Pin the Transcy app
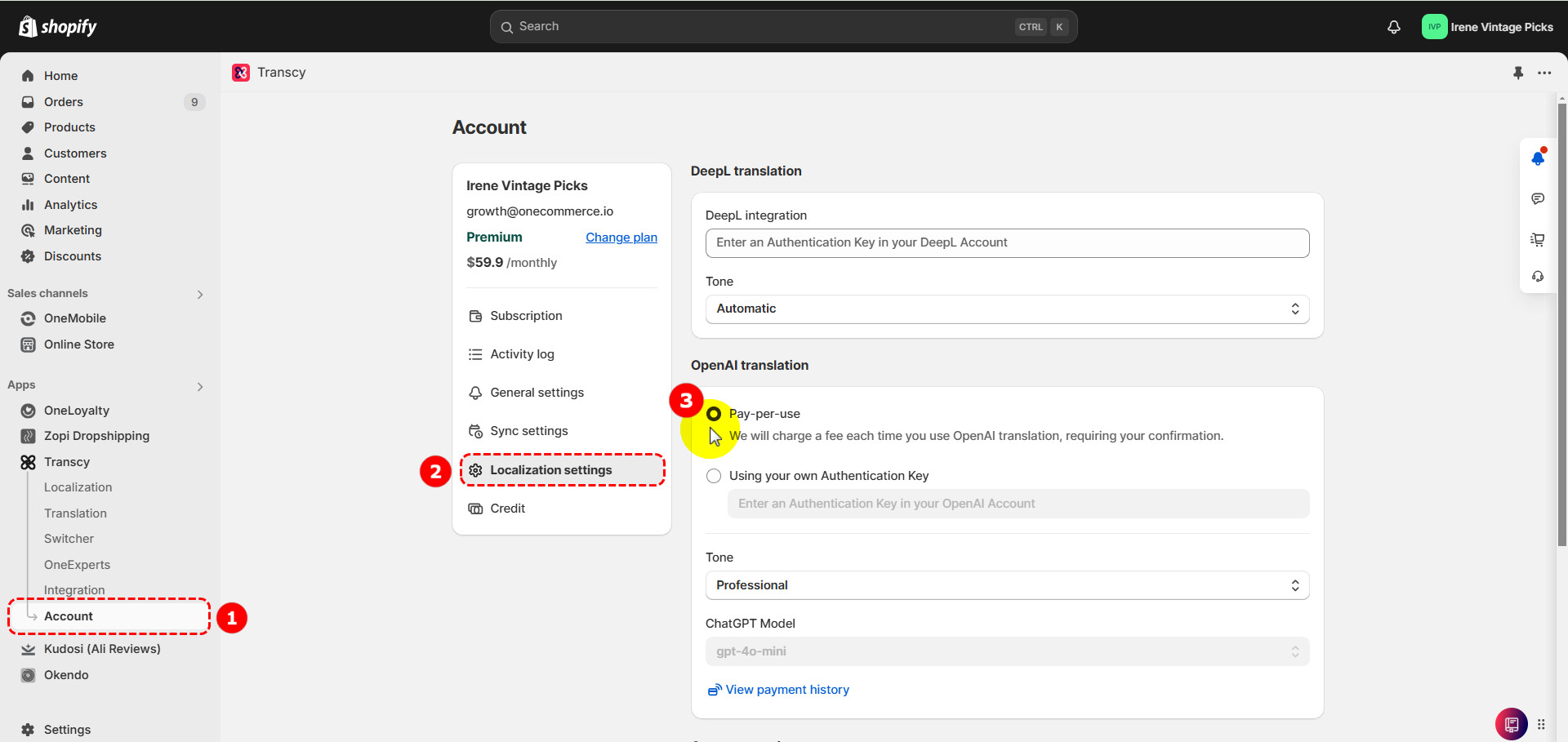 pyautogui.click(x=1518, y=73)
